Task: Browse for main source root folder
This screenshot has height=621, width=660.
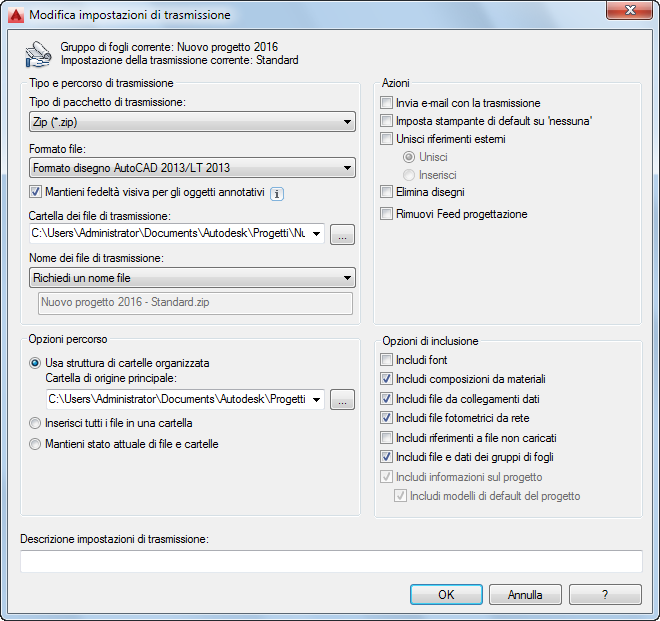Action: click(x=343, y=400)
